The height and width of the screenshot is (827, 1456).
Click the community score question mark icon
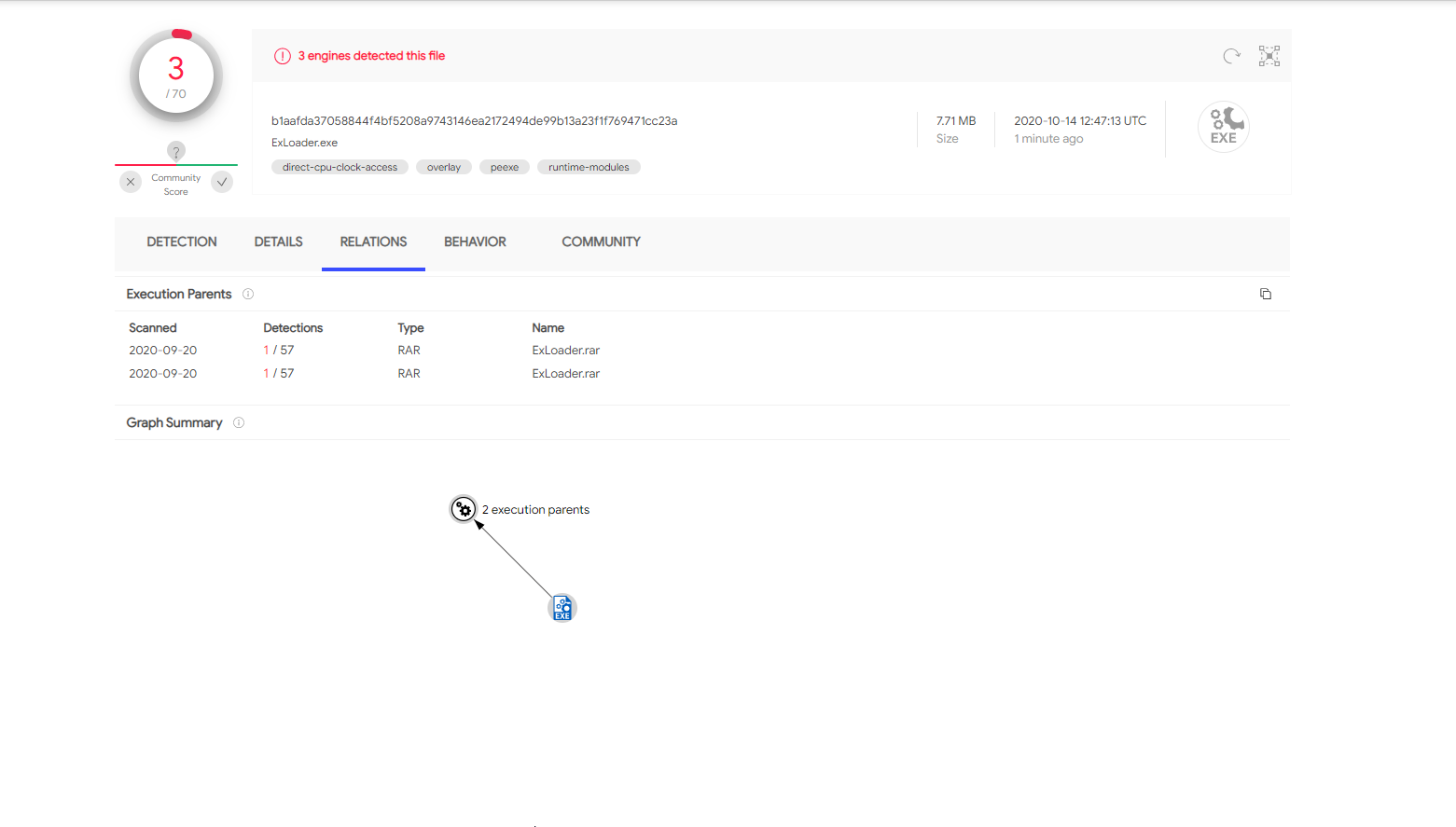[x=175, y=151]
